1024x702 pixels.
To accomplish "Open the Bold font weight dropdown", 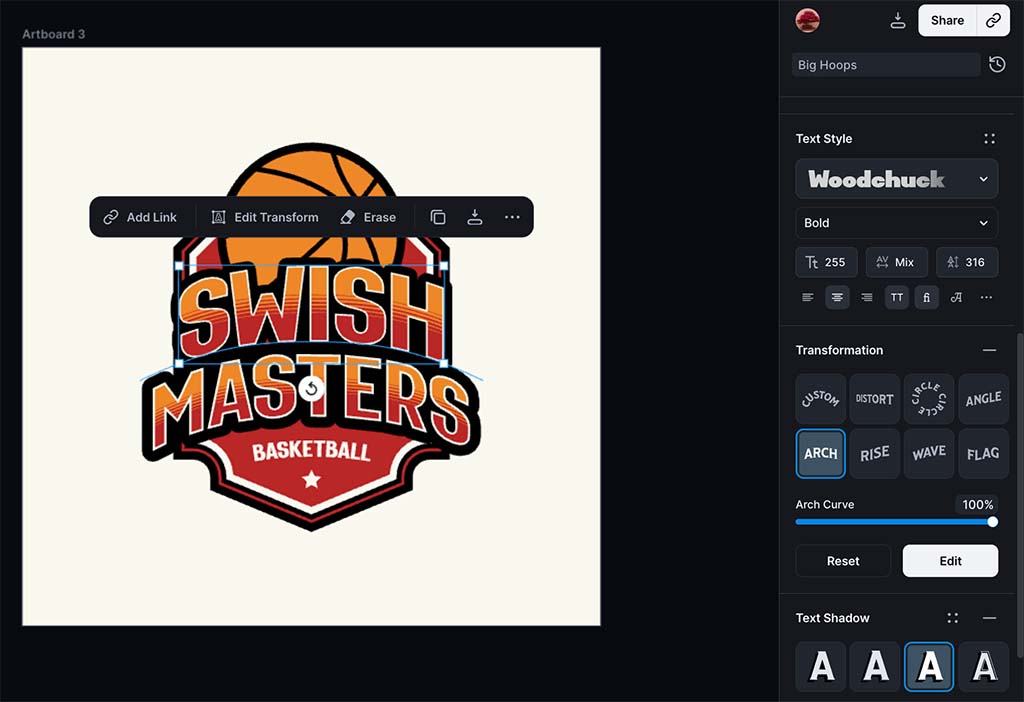I will 897,223.
